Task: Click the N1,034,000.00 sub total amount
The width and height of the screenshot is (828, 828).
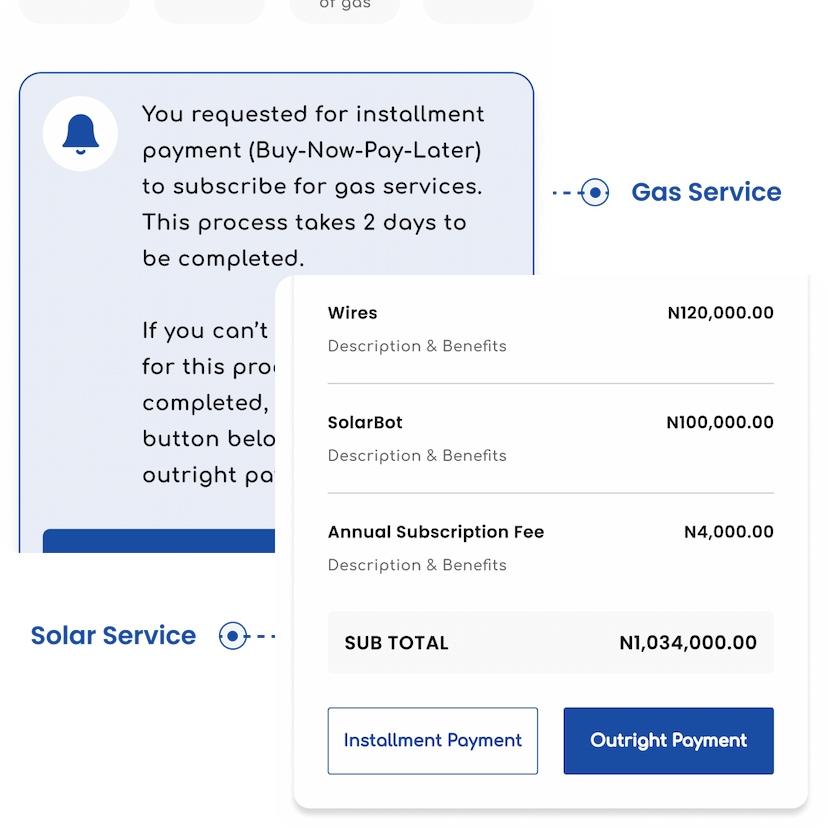Action: (x=688, y=643)
